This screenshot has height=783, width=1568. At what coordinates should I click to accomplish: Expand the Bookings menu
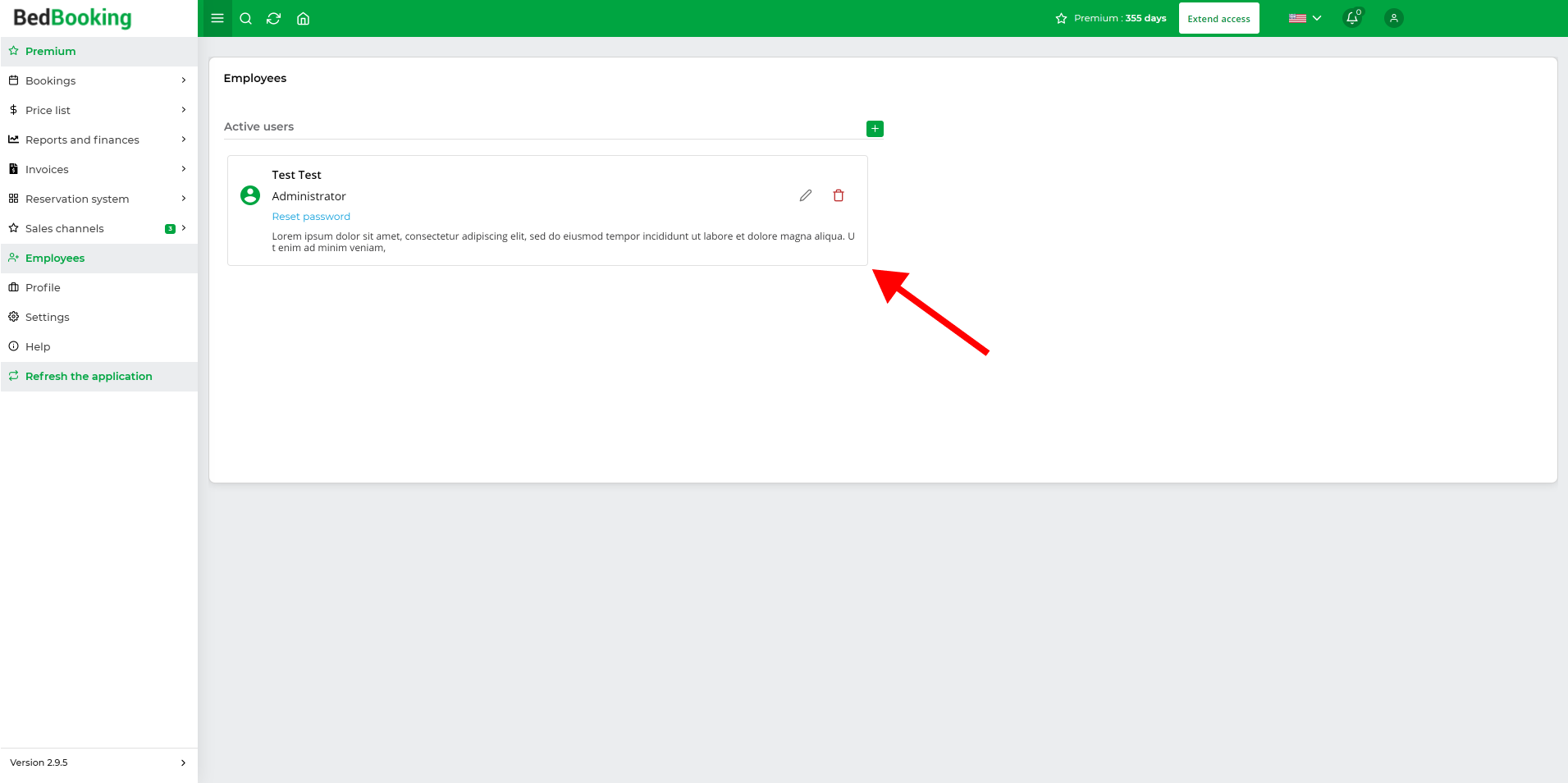point(98,80)
